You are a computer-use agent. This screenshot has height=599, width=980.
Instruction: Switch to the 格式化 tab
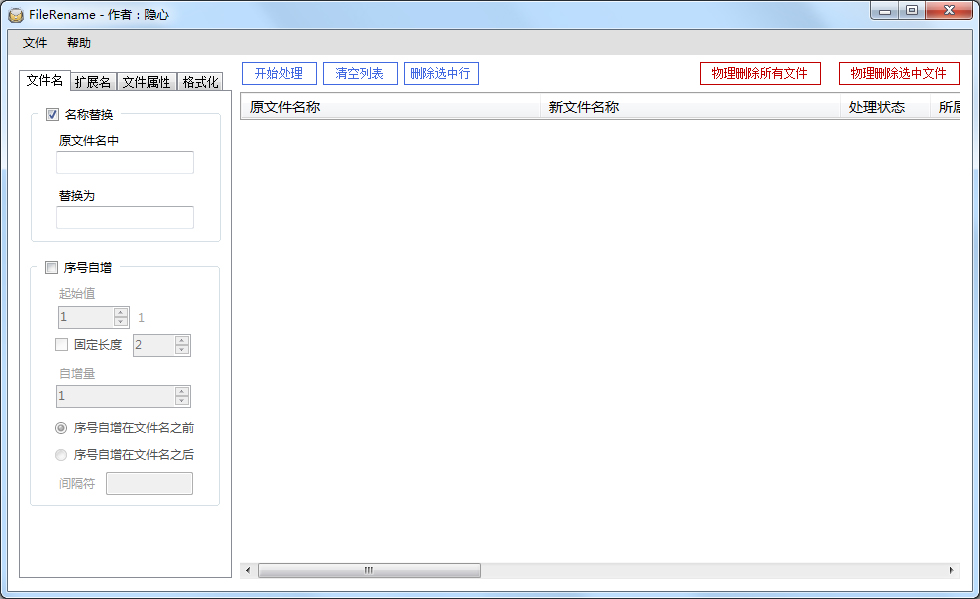[200, 82]
